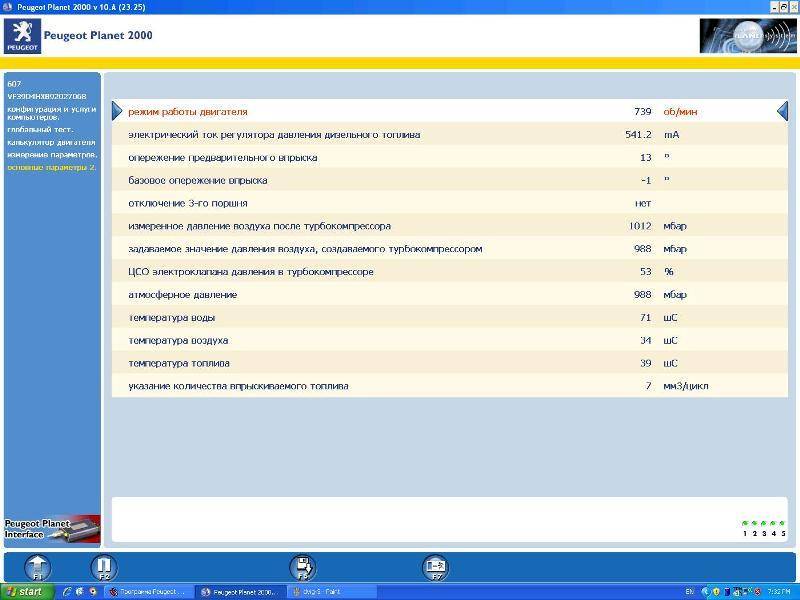Click the F7 print icon

pyautogui.click(x=435, y=566)
